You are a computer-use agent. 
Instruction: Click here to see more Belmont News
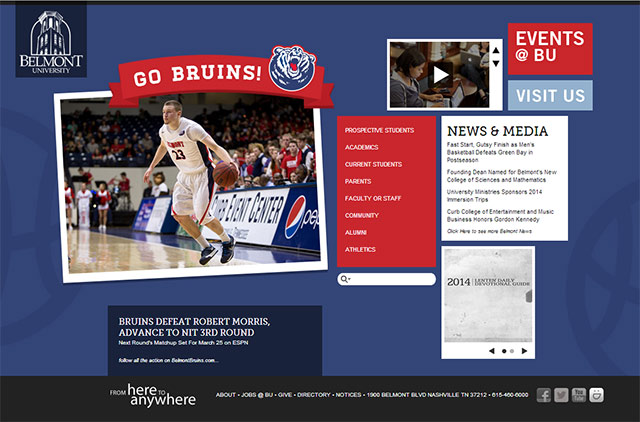coord(489,231)
